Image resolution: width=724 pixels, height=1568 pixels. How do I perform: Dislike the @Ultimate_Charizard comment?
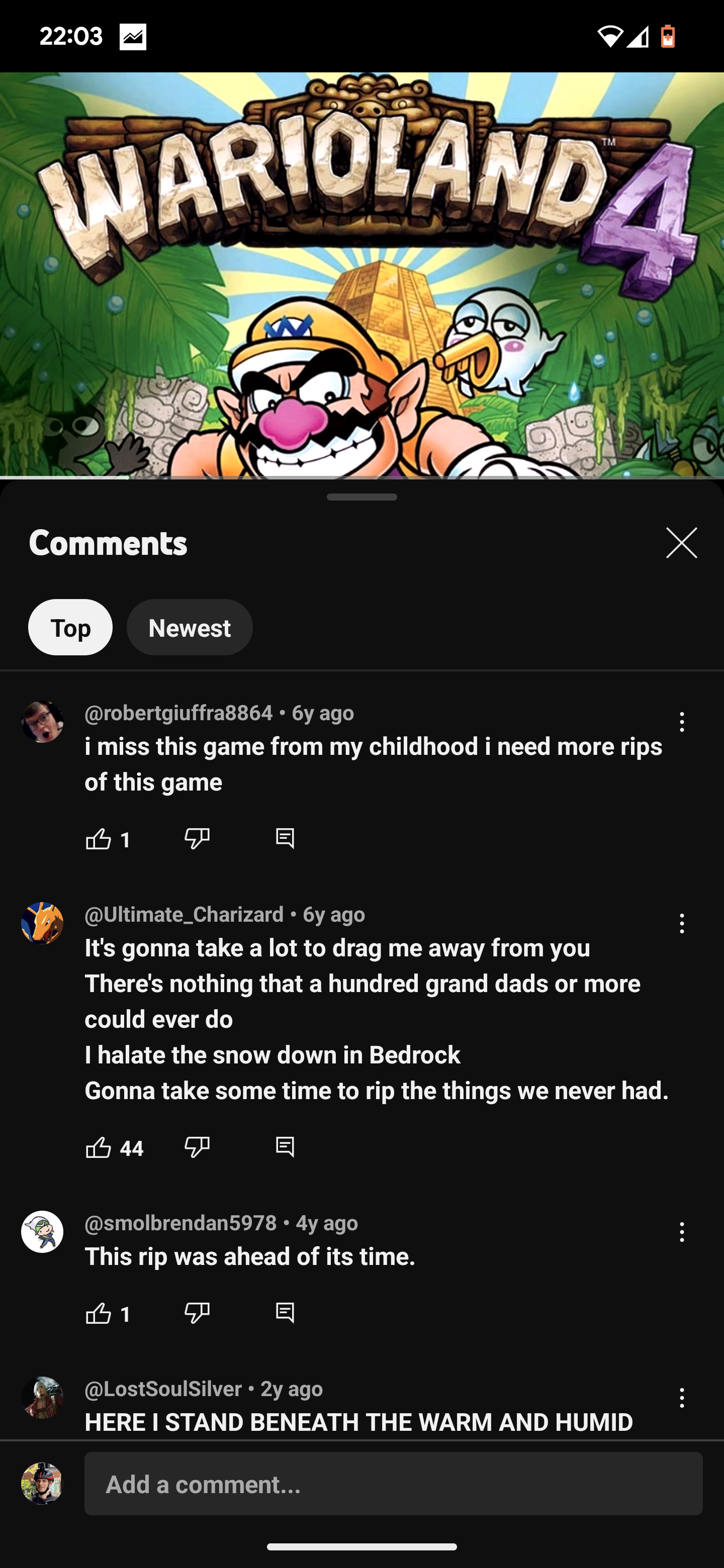[x=197, y=1147]
